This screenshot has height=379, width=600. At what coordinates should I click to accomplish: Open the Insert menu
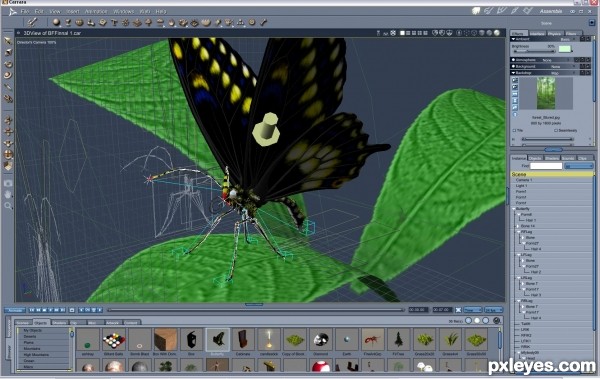coord(73,11)
